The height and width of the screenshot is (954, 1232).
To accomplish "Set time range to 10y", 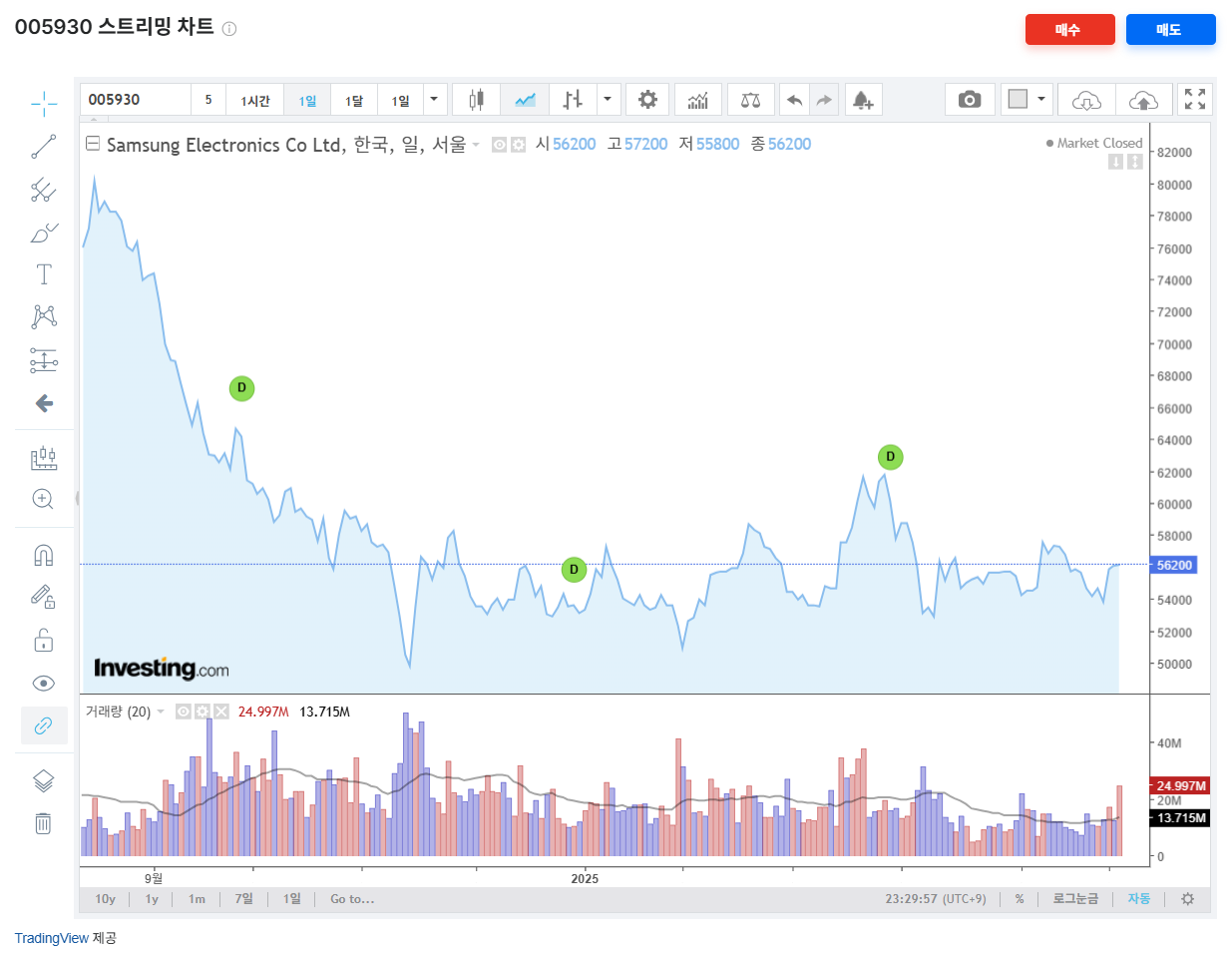I will tap(106, 899).
